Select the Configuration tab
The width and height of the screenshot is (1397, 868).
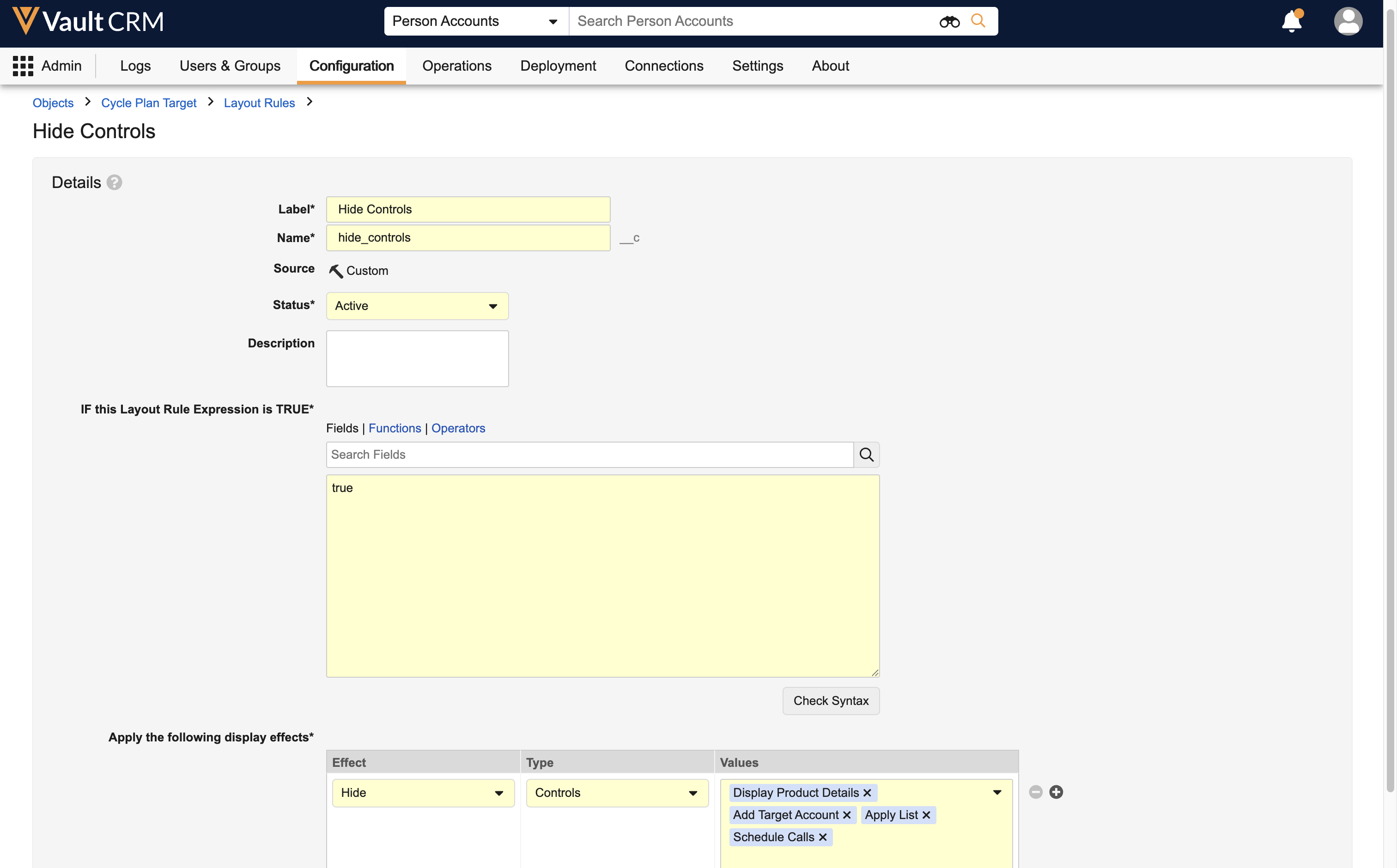click(351, 66)
